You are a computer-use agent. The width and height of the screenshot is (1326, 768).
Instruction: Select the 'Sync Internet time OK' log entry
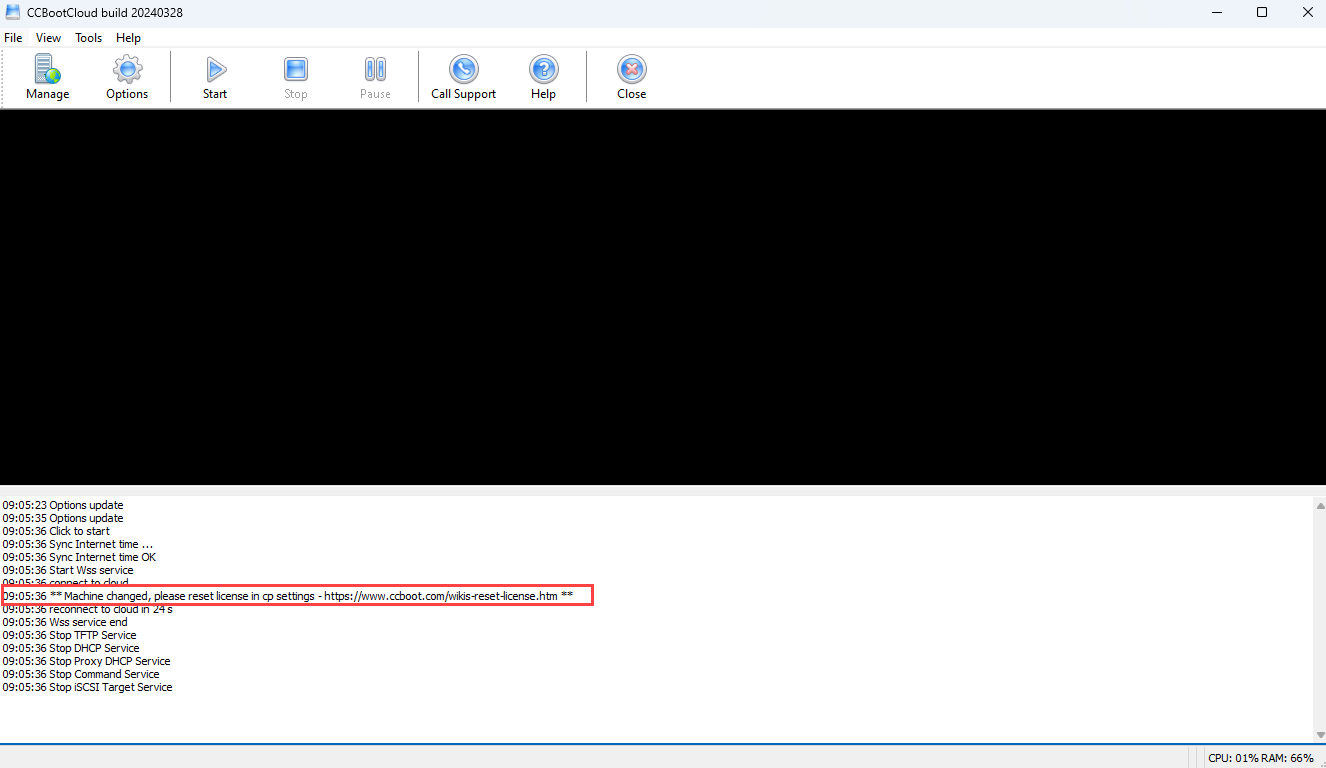[80, 558]
